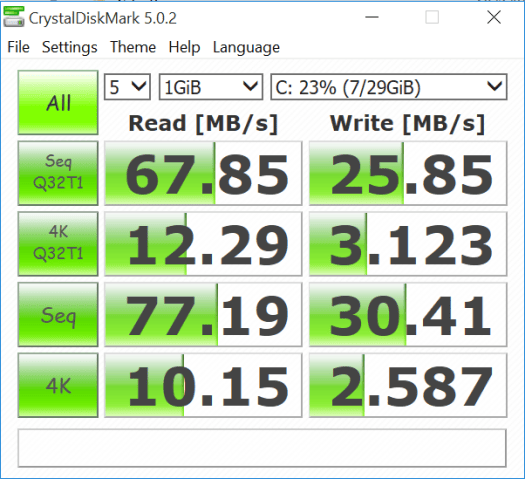Click the 4K Q32T1 read result 12.29

coord(203,244)
